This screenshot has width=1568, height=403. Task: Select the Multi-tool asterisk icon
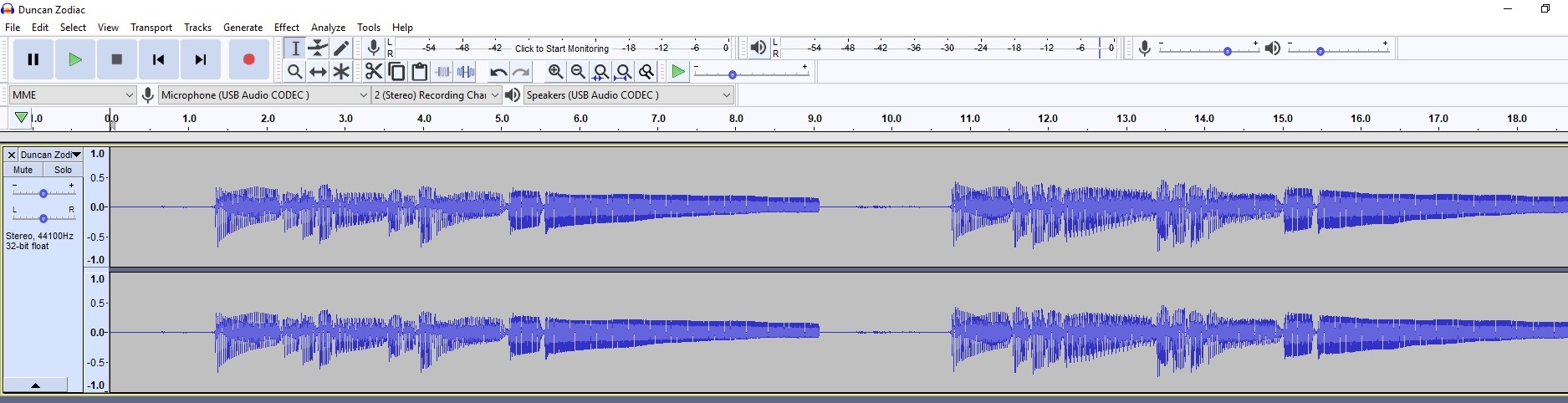(x=341, y=72)
